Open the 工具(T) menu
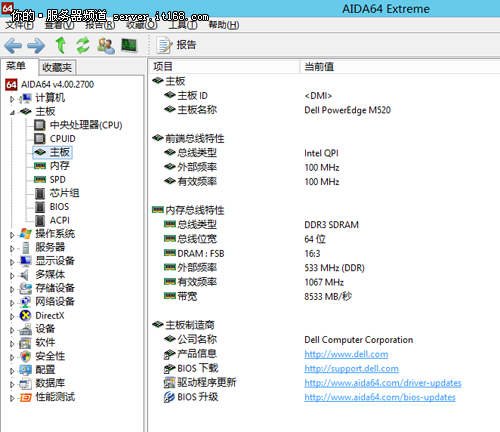 [x=183, y=25]
